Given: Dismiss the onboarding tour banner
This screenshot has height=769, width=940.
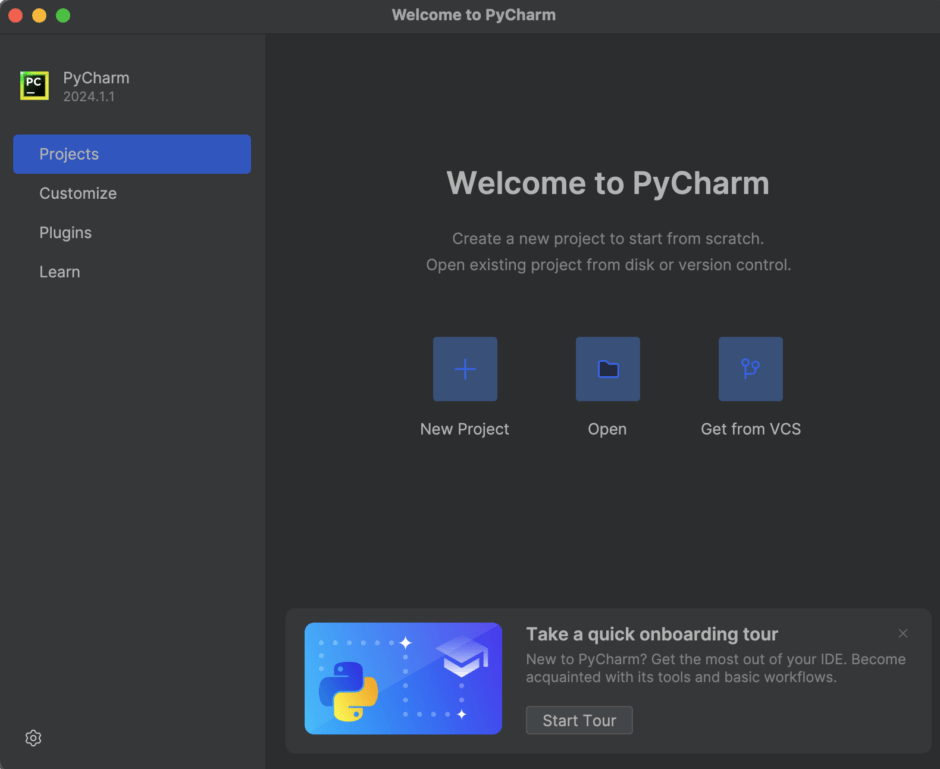Looking at the screenshot, I should (x=903, y=633).
